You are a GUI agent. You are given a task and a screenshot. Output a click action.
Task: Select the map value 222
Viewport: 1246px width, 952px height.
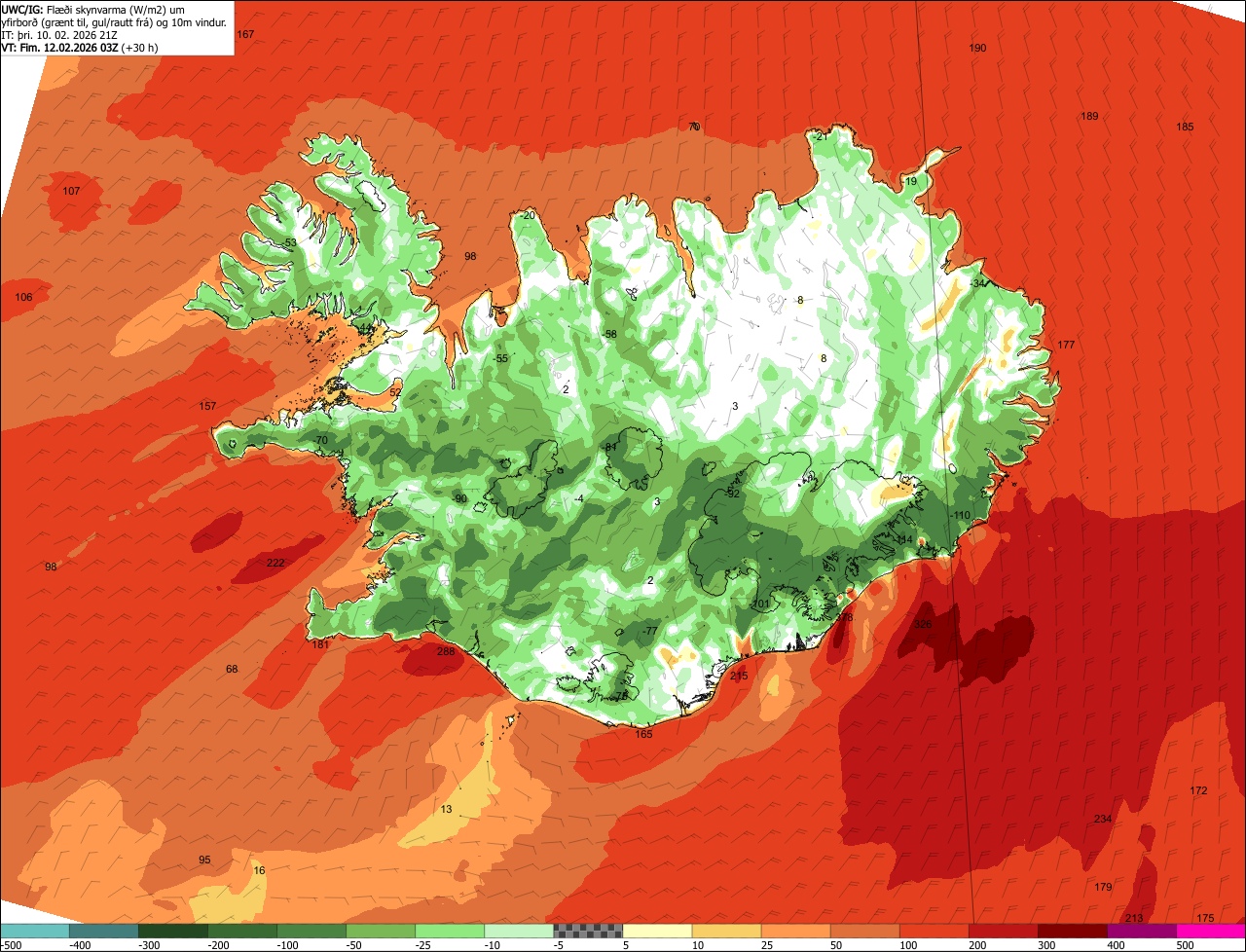[x=275, y=563]
